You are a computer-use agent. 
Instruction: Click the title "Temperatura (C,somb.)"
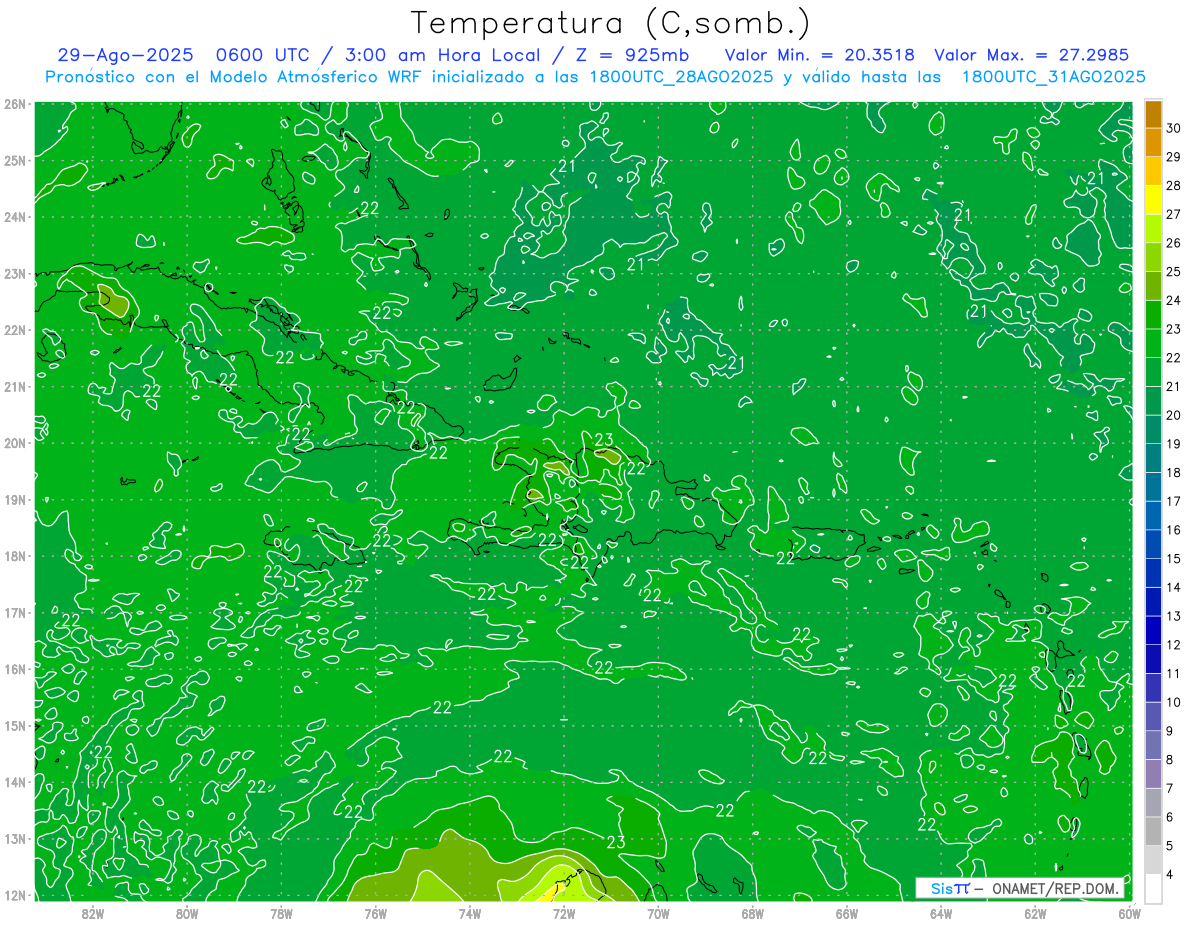pos(611,23)
